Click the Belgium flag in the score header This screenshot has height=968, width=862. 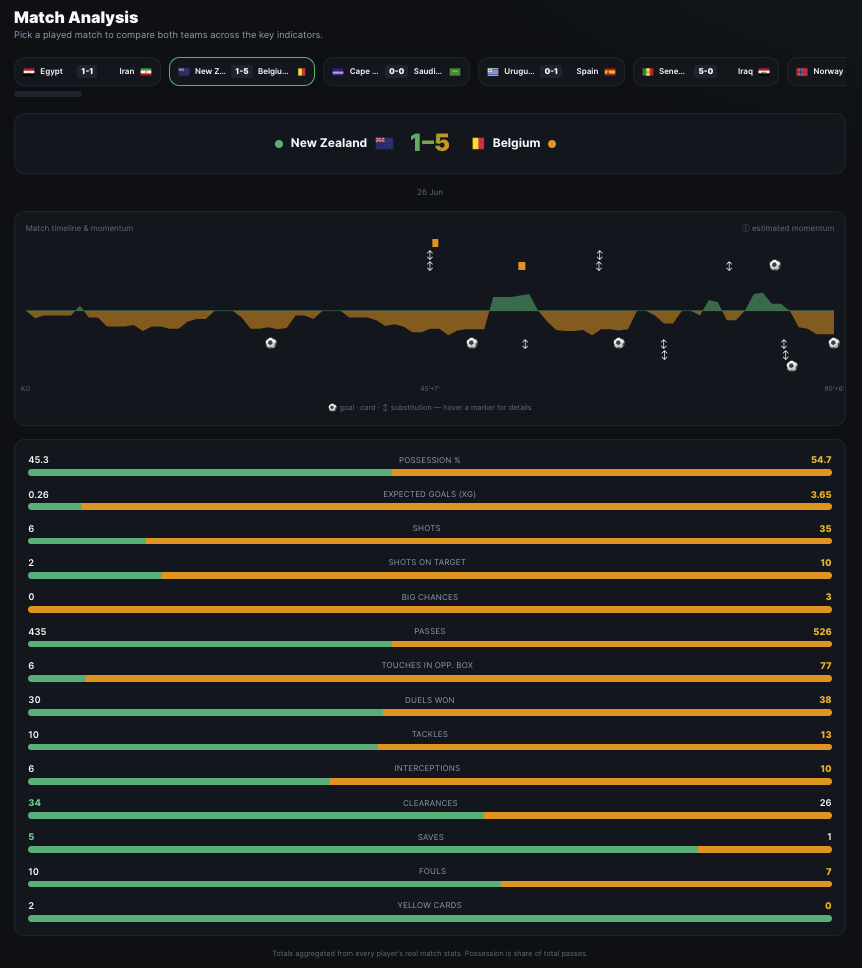click(478, 143)
